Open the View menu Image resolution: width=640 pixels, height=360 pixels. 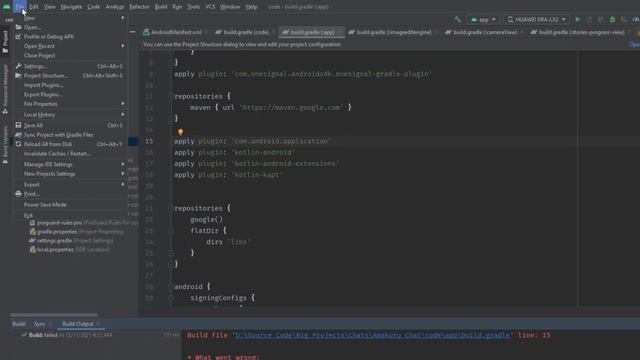[x=49, y=7]
